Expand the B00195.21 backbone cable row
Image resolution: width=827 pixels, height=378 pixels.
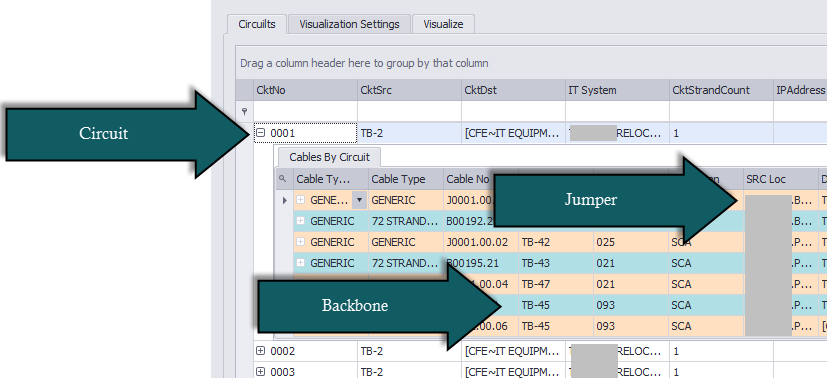tap(301, 263)
